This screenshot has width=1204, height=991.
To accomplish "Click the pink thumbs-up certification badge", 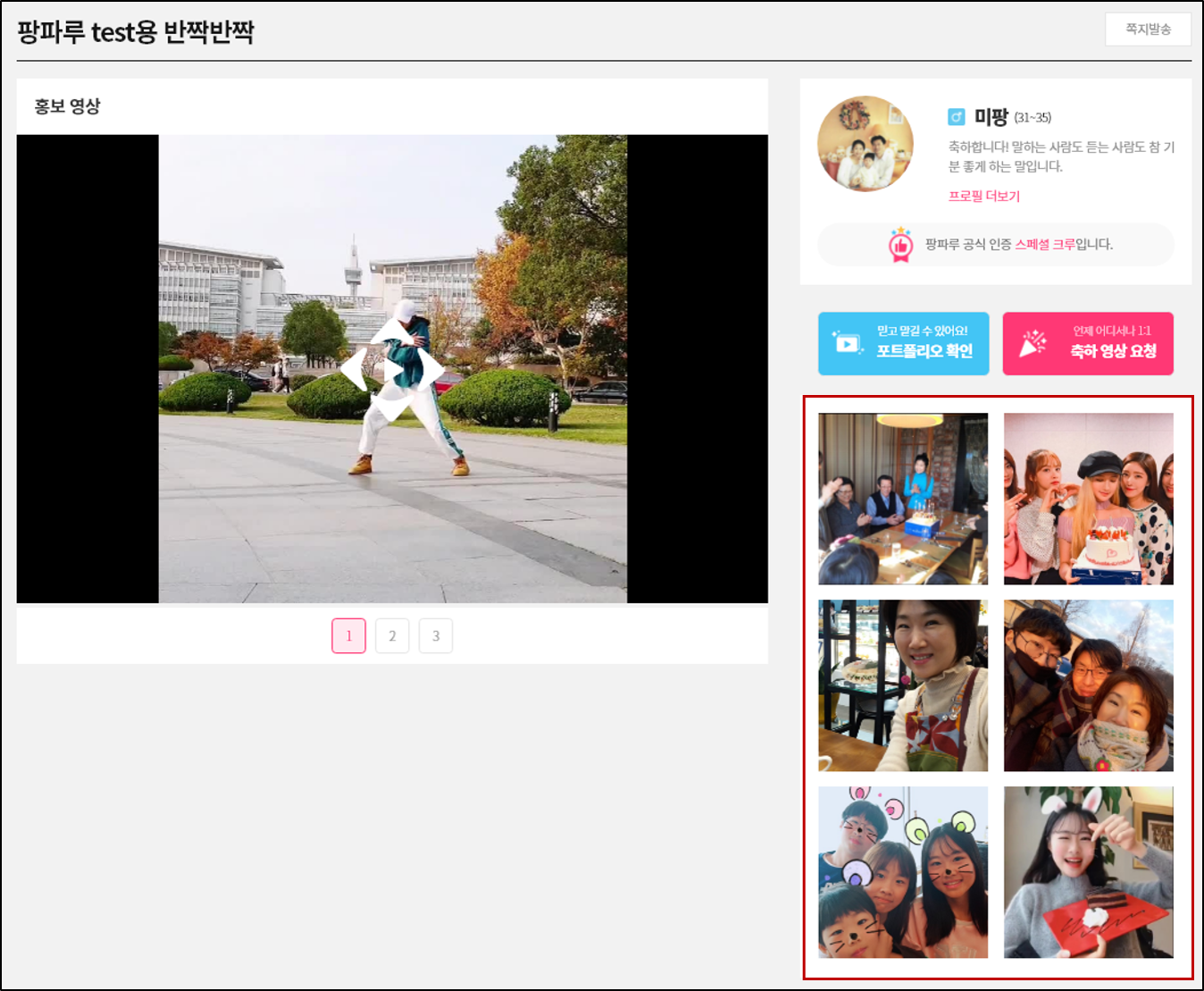I will click(900, 245).
